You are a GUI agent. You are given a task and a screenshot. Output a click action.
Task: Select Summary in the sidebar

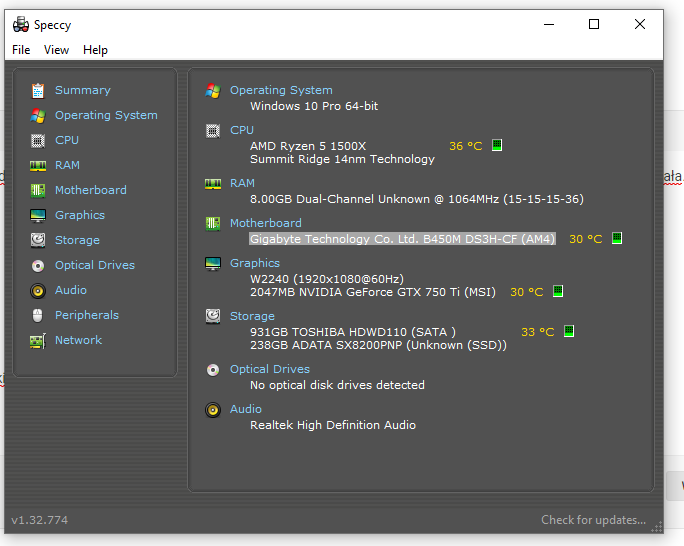(82, 90)
